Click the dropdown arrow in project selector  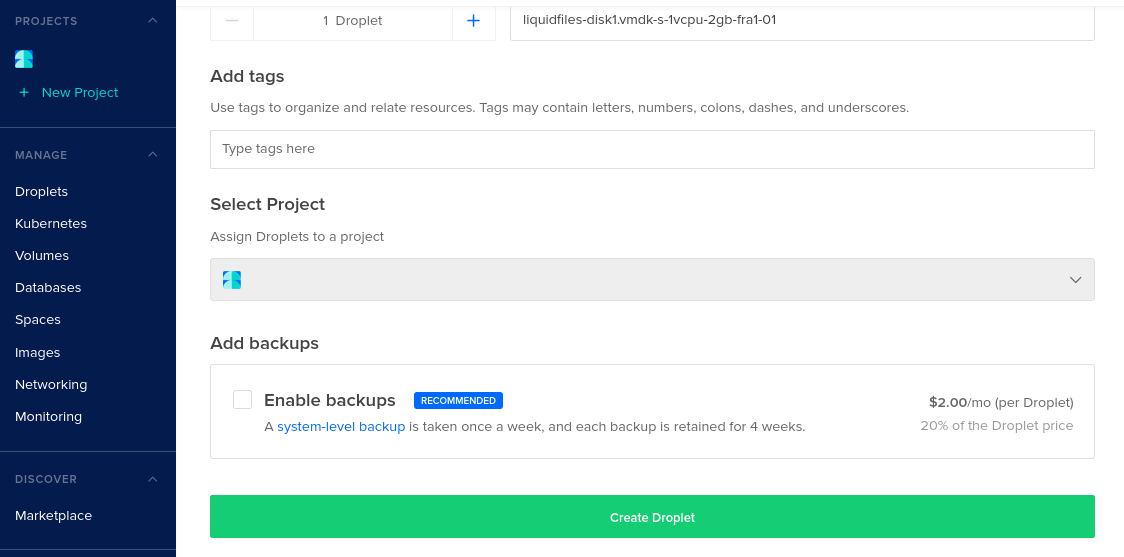(1075, 280)
